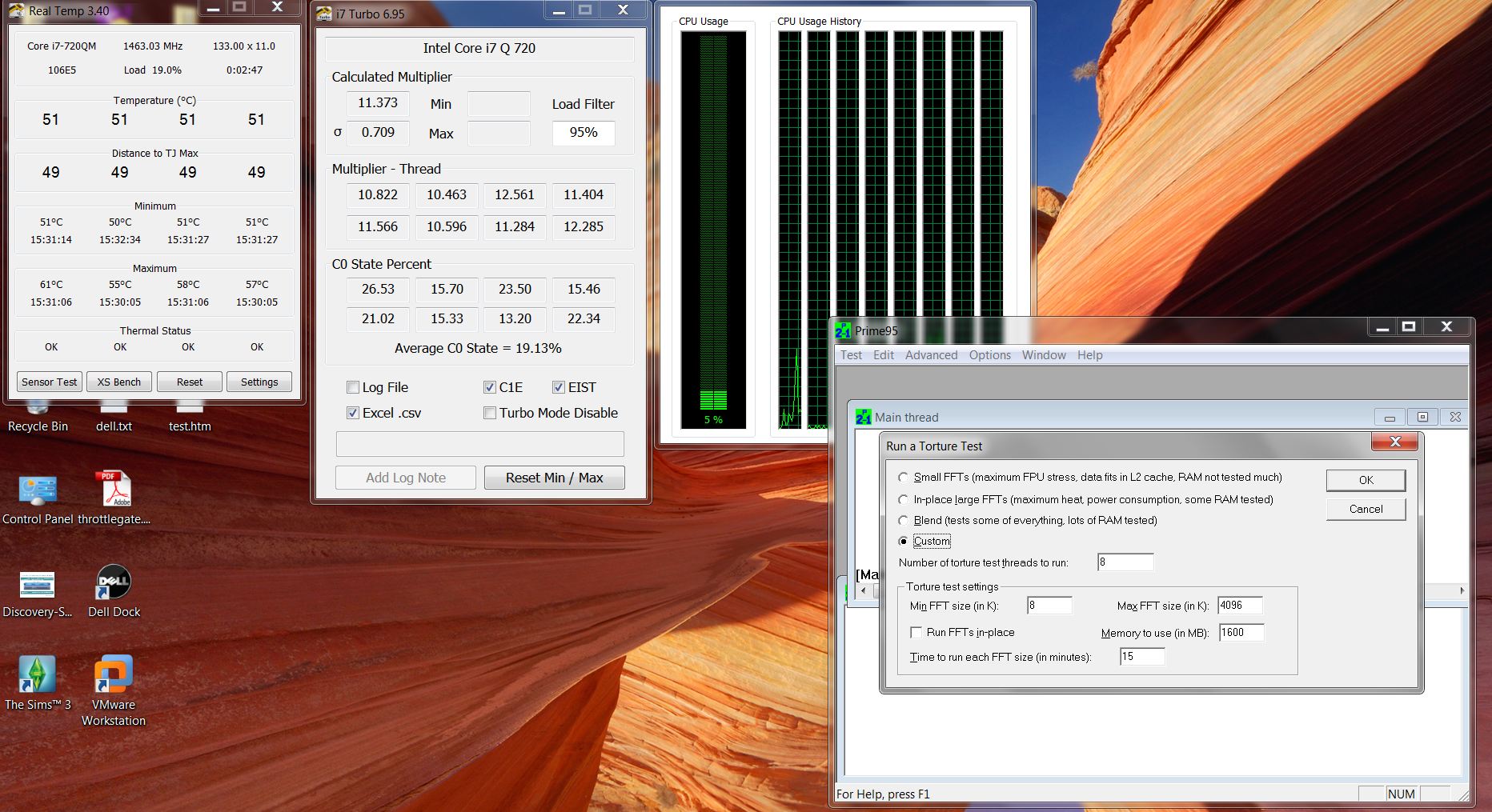Click the Real Temp title bar icon
The height and width of the screenshot is (812, 1492).
click(x=16, y=10)
